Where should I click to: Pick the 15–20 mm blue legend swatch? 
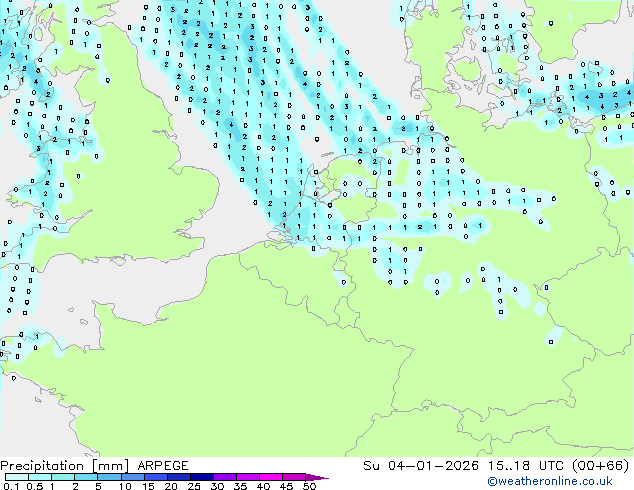(x=155, y=477)
